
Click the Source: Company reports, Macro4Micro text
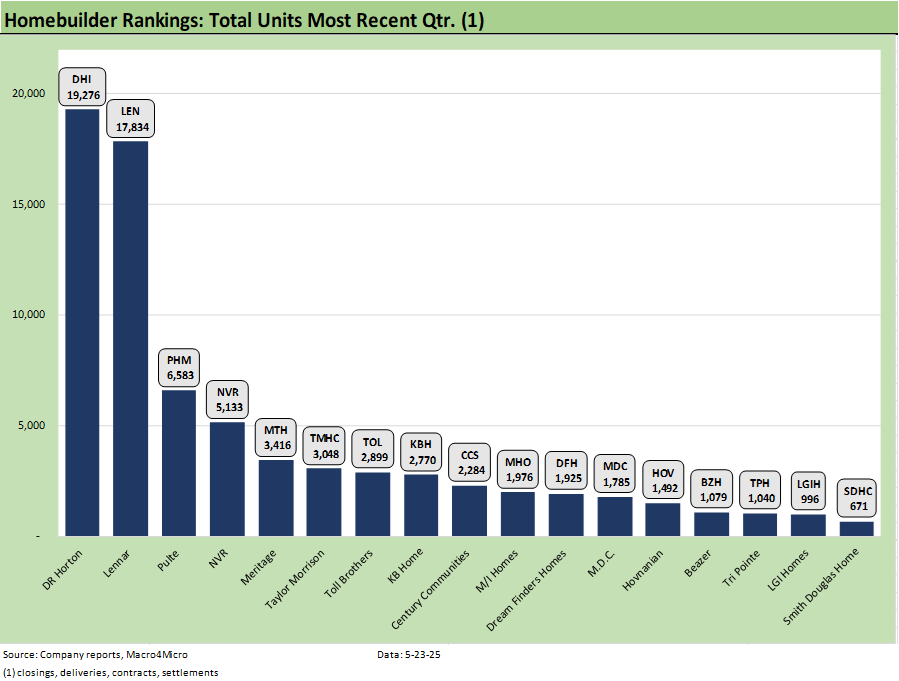95,655
